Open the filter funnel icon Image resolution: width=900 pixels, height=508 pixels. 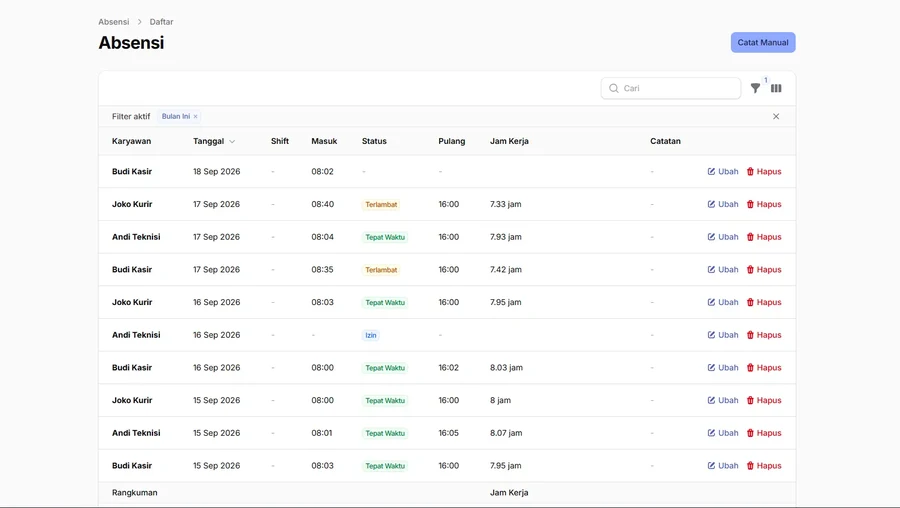pyautogui.click(x=755, y=88)
